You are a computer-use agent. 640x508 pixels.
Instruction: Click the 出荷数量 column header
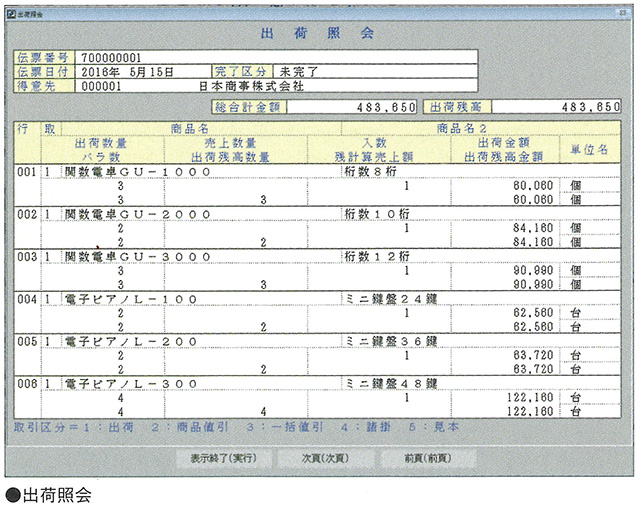pos(101,143)
